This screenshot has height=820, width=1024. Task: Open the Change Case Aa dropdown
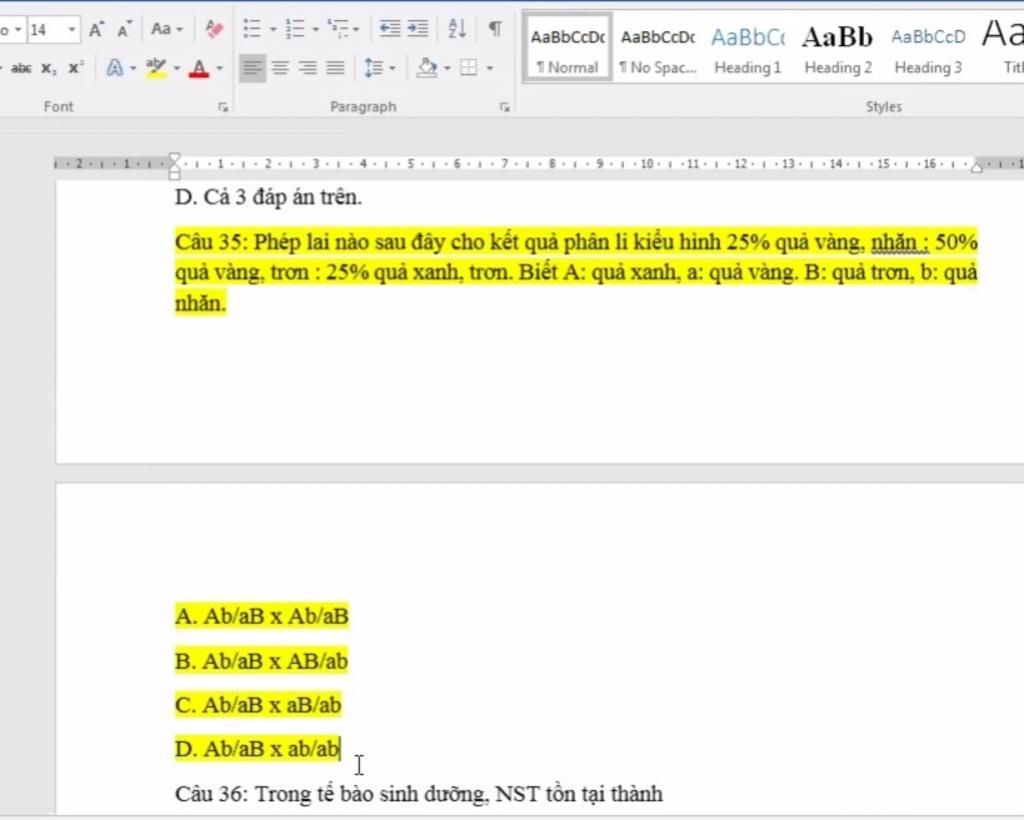[167, 29]
